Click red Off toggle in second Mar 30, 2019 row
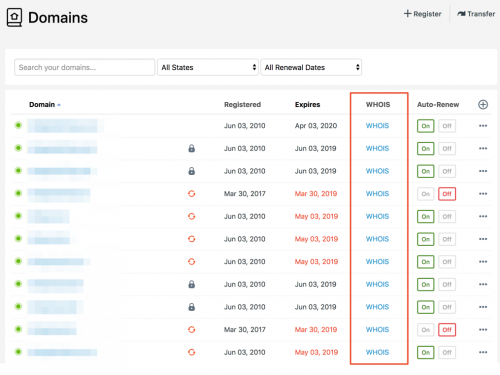This screenshot has width=500, height=375. (447, 330)
